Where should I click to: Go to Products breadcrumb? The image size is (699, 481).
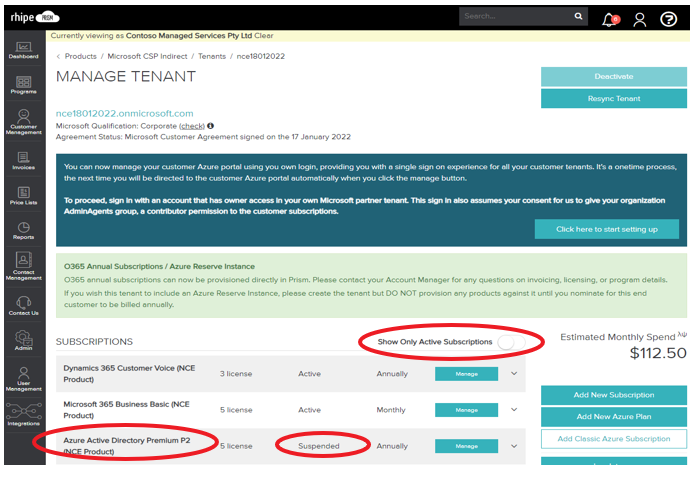point(81,56)
